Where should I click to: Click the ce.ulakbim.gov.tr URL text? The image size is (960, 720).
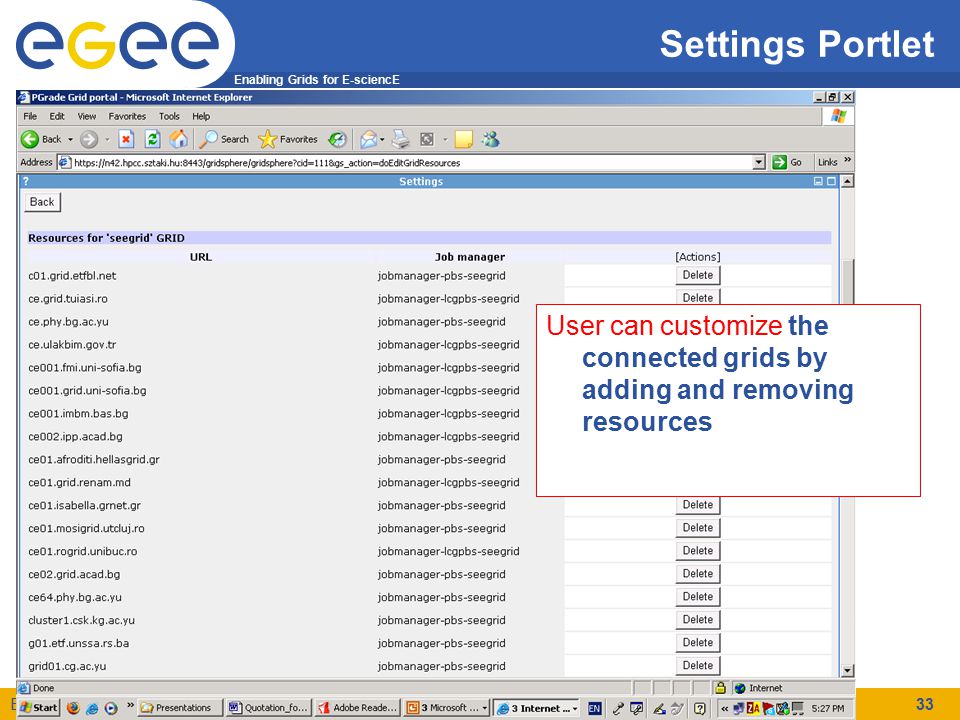[72, 345]
